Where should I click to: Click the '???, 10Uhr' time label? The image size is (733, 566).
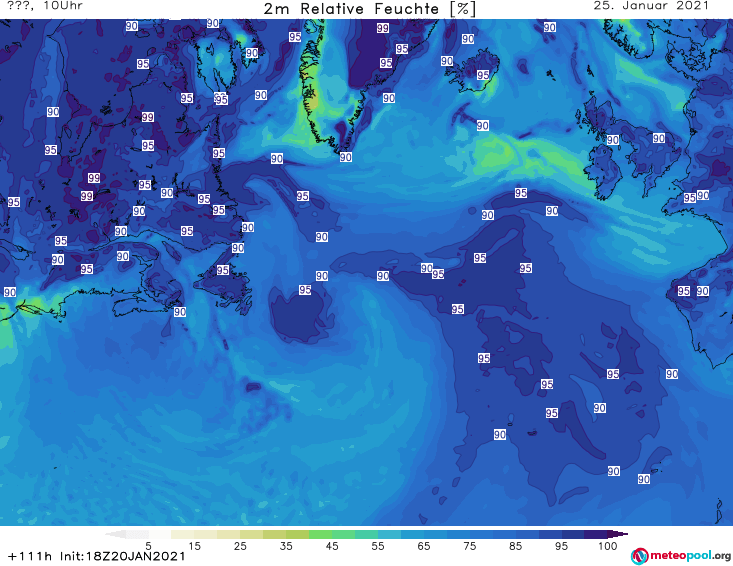[45, 6]
